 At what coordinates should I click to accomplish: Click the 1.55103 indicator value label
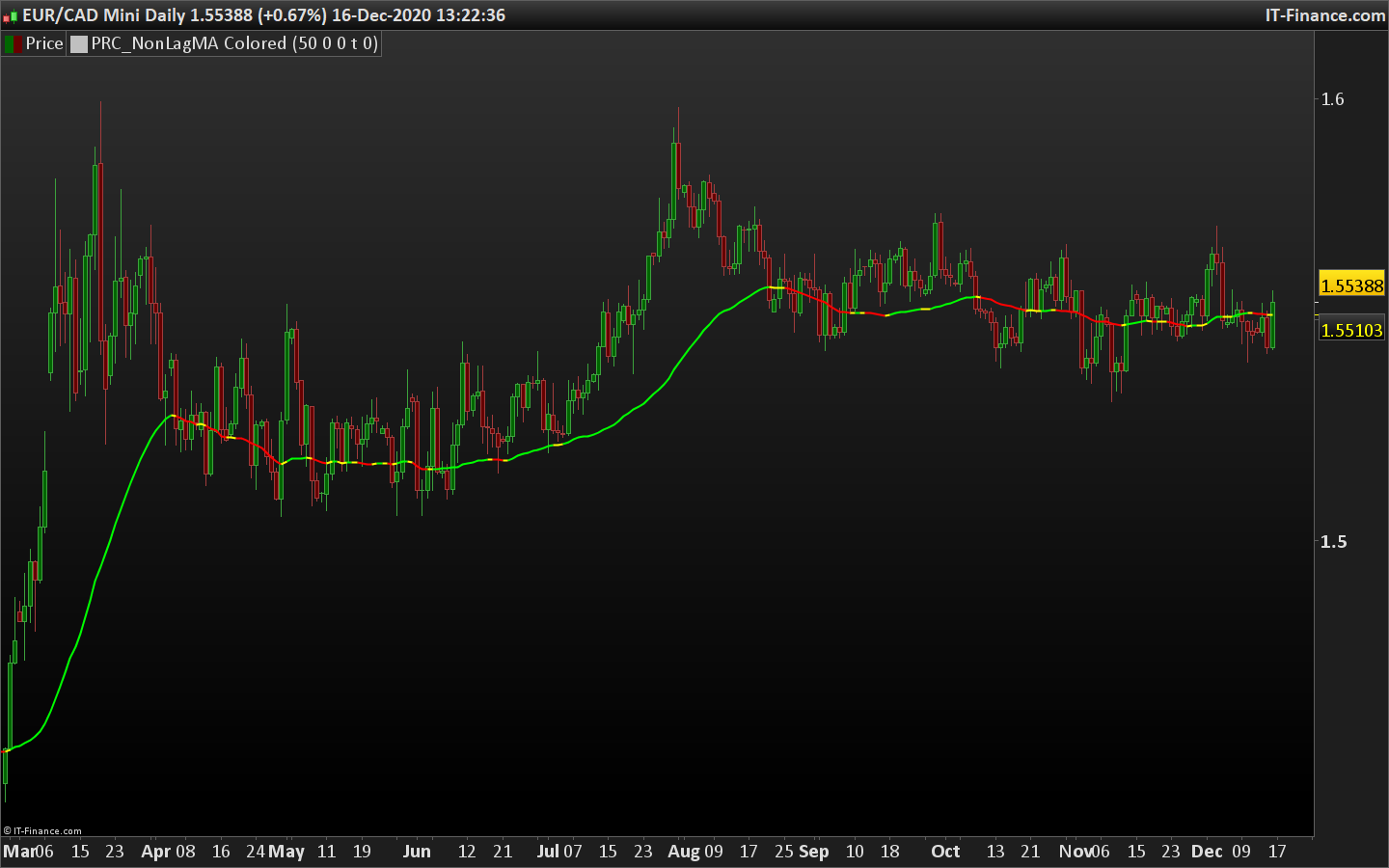1351,330
